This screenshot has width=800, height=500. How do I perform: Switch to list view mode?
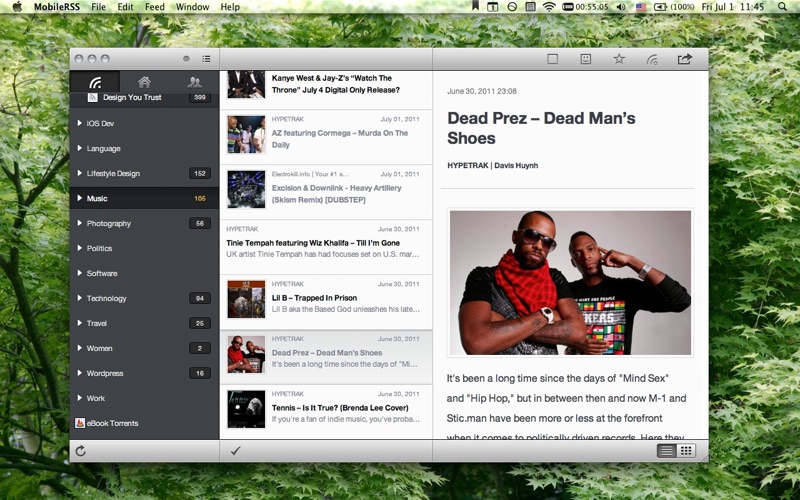pos(666,451)
